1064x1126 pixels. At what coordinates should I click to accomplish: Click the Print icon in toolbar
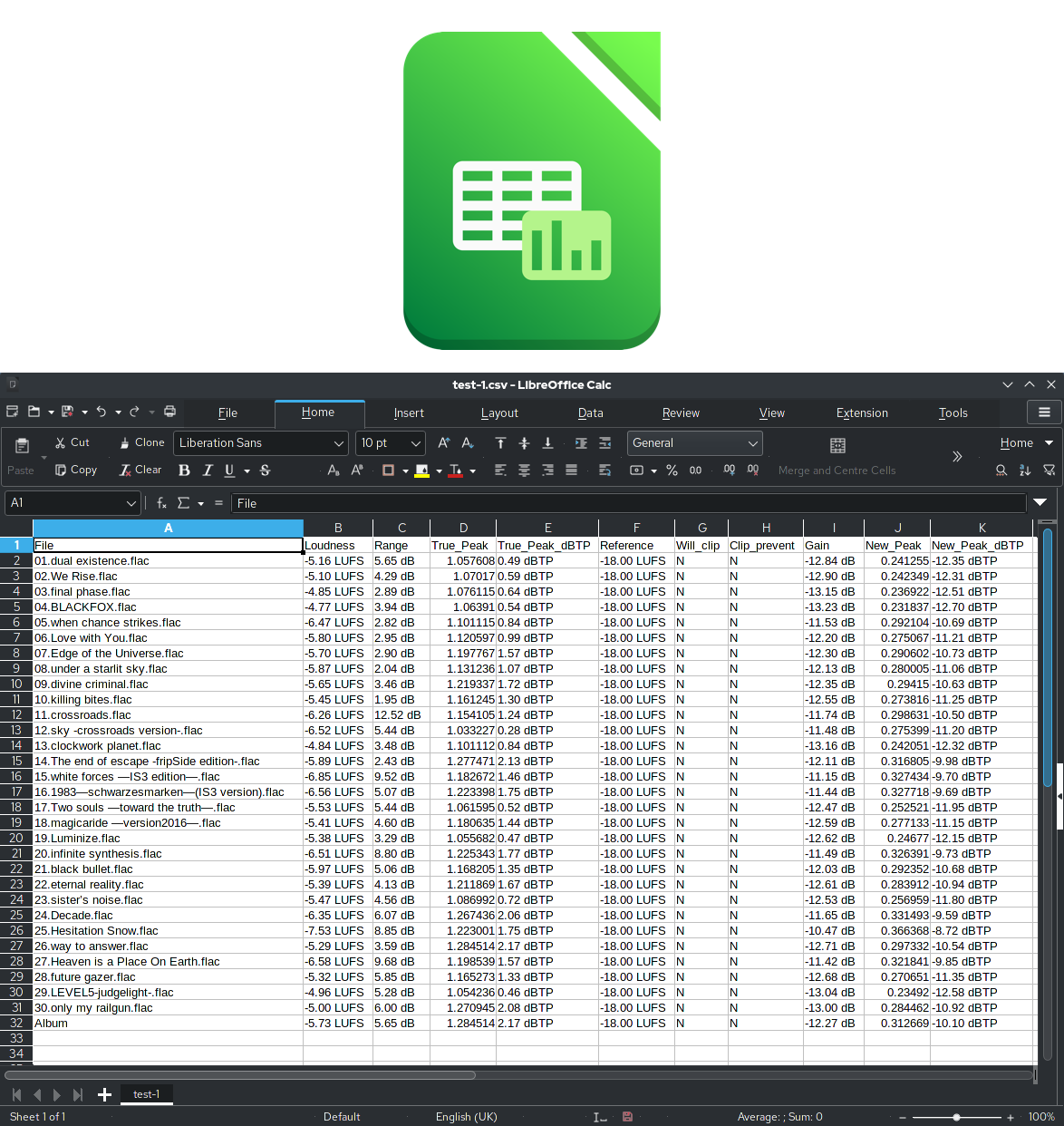point(169,412)
